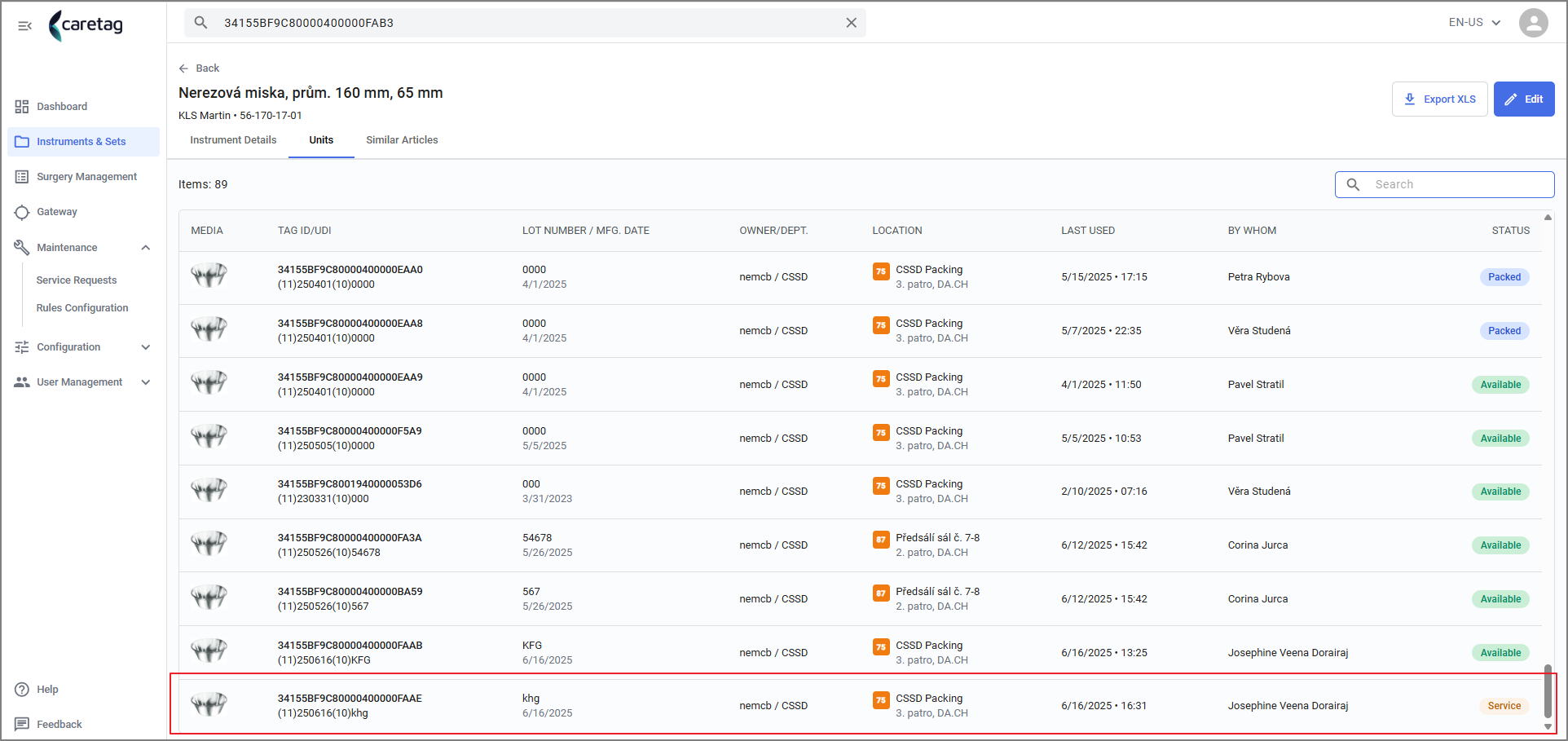Viewport: 1568px width, 741px height.
Task: Click location icon 75 for tag FAAE row
Action: click(881, 700)
